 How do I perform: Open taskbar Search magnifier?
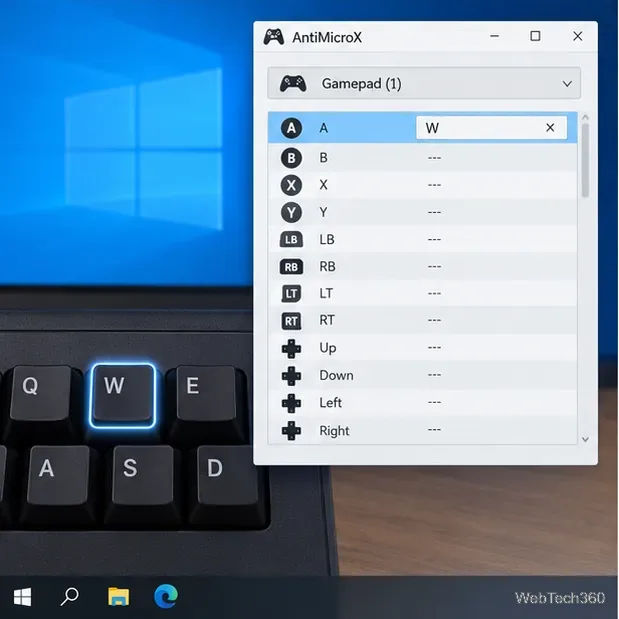pos(69,596)
